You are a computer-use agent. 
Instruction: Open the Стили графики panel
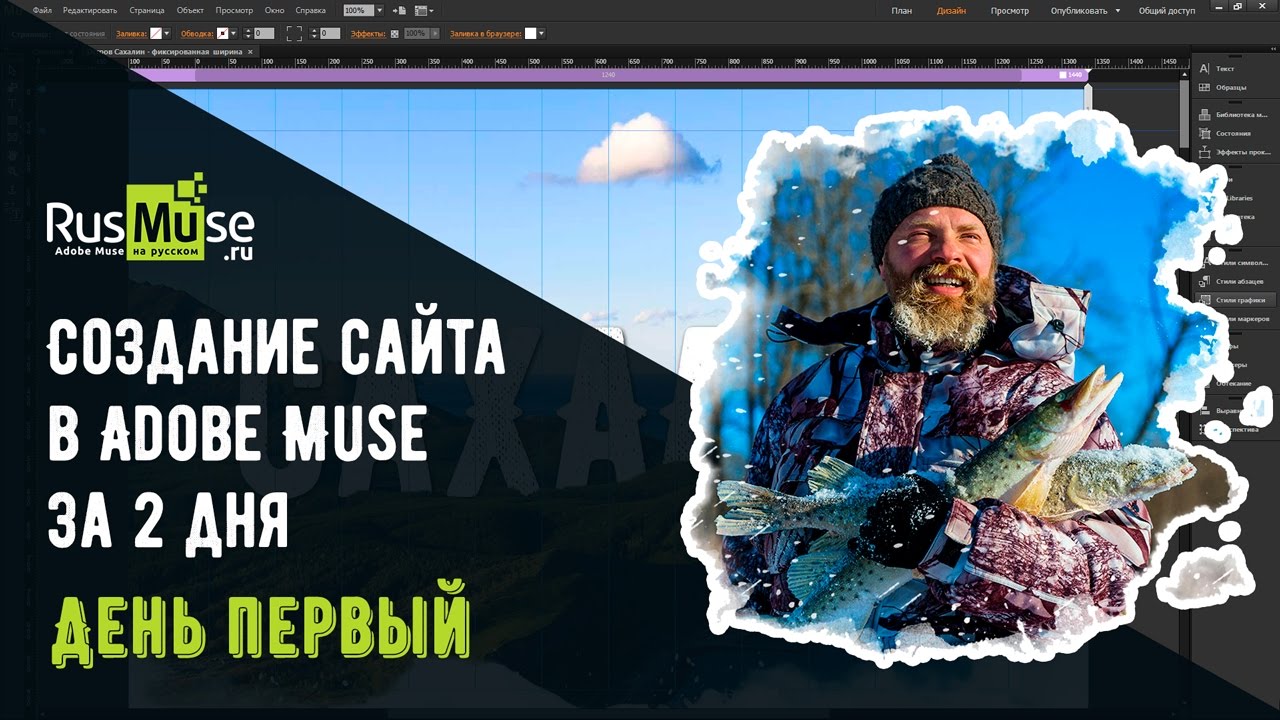1234,299
